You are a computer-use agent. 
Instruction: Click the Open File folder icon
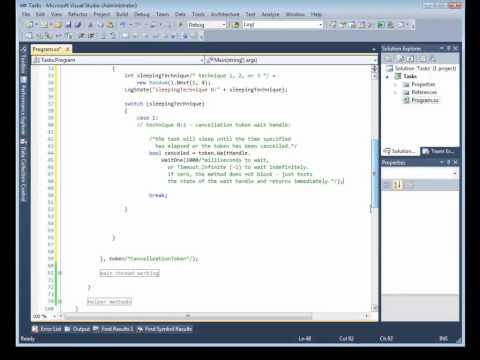tap(58, 25)
